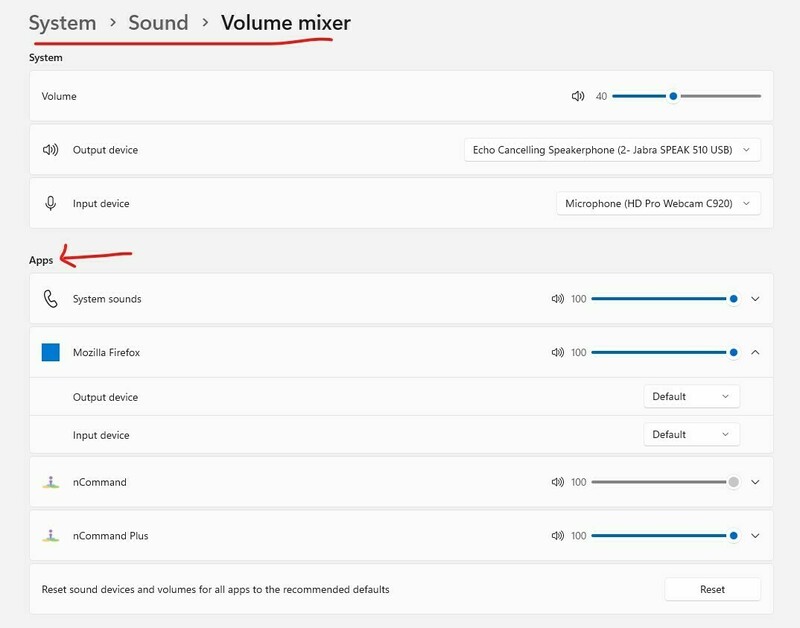Image resolution: width=800 pixels, height=628 pixels.
Task: Mute nCommand Plus speaker icon
Action: click(x=558, y=536)
